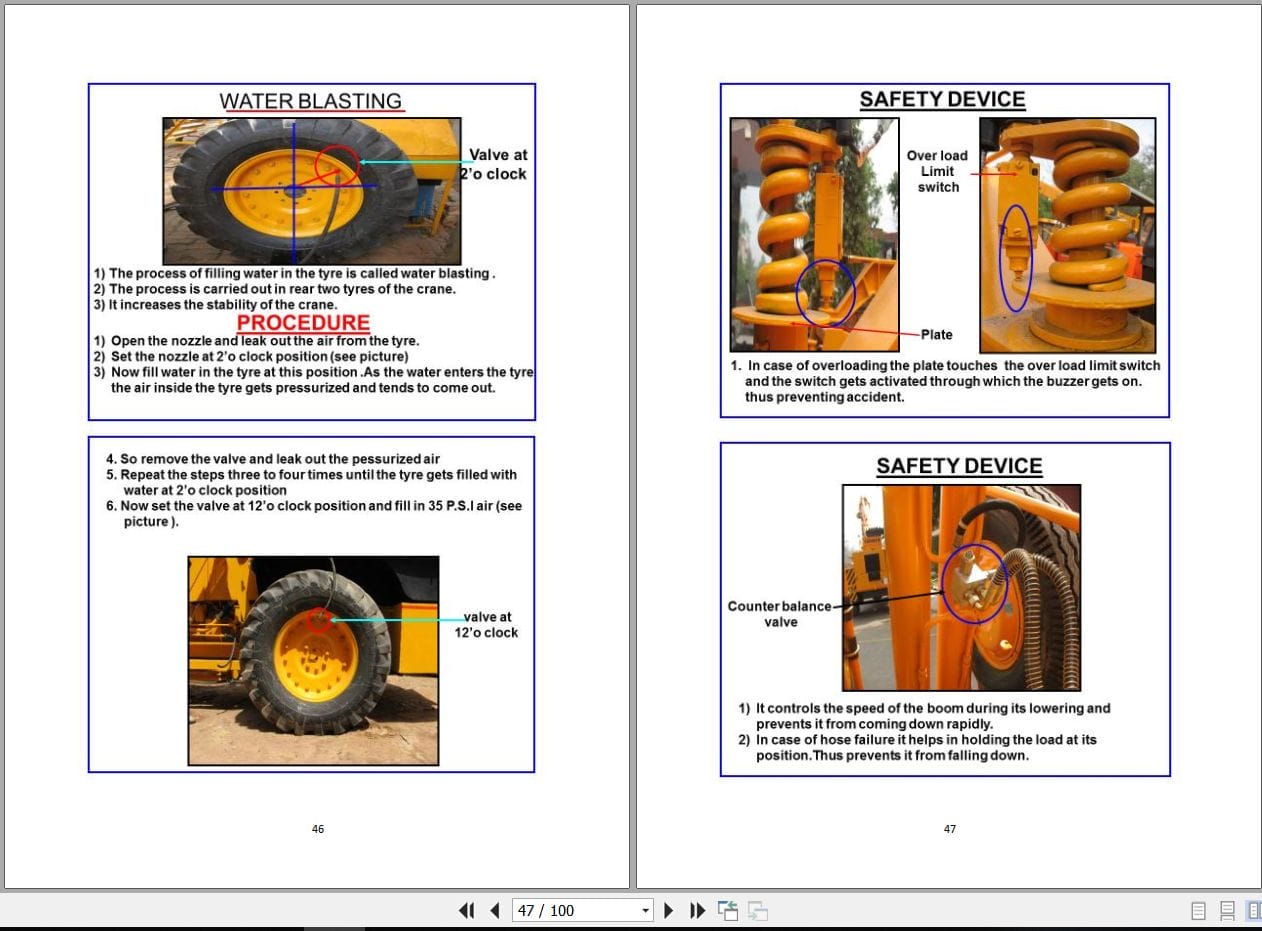Click the tyre photo with valve at 2 o'clock
Image resolution: width=1262 pixels, height=931 pixels.
(x=311, y=191)
